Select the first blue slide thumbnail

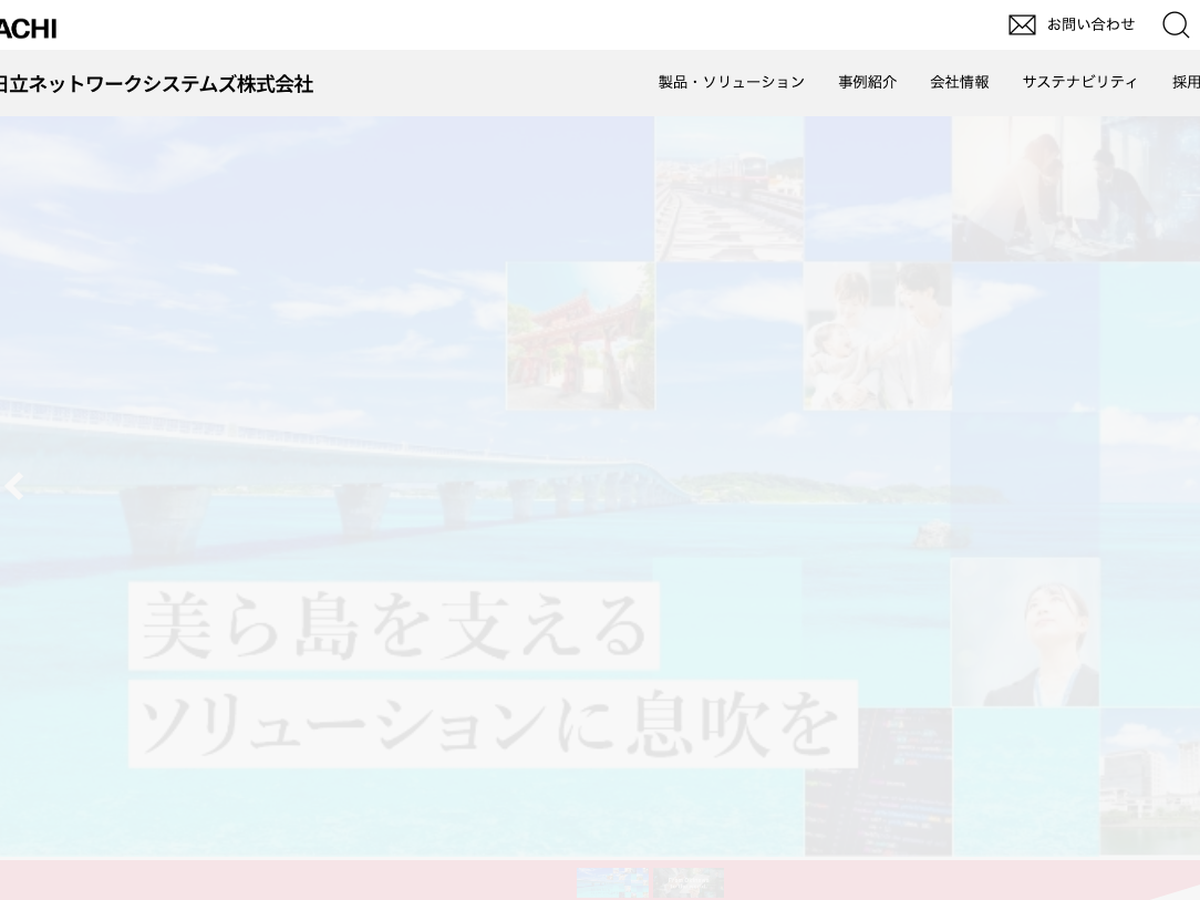click(x=612, y=883)
